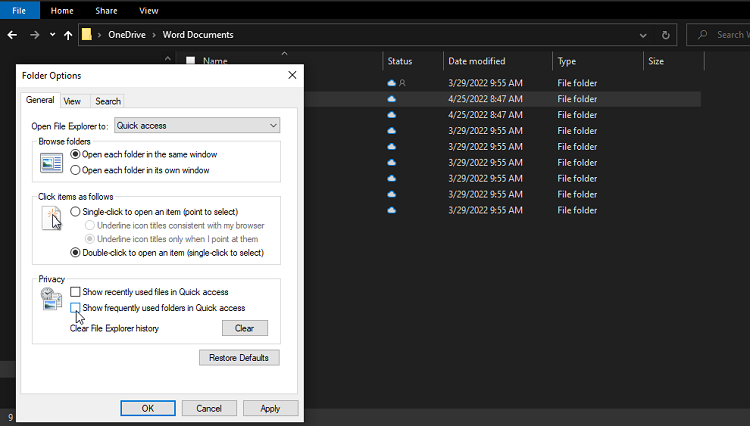Open the Share ribbon tab
Viewport: 750px width, 426px height.
[106, 11]
